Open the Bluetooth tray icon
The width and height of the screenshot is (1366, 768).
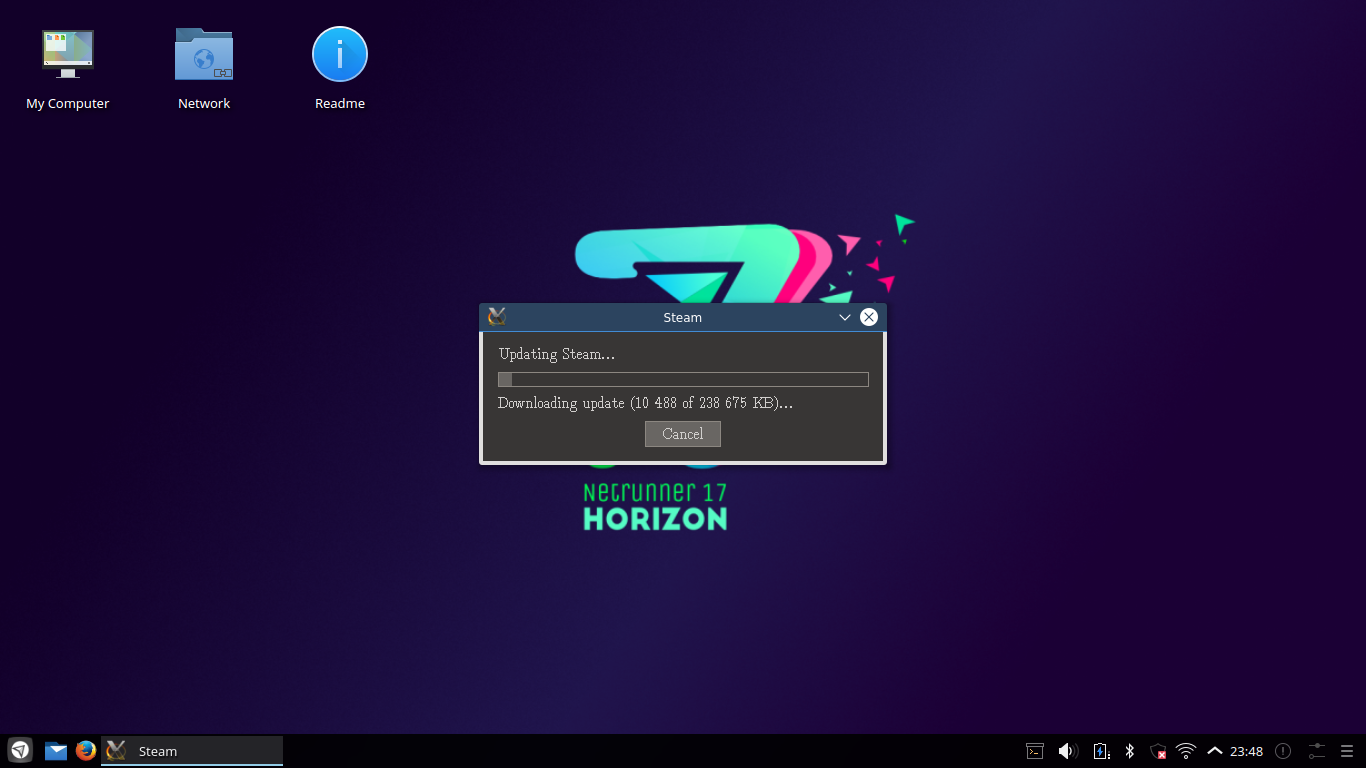(x=1130, y=751)
